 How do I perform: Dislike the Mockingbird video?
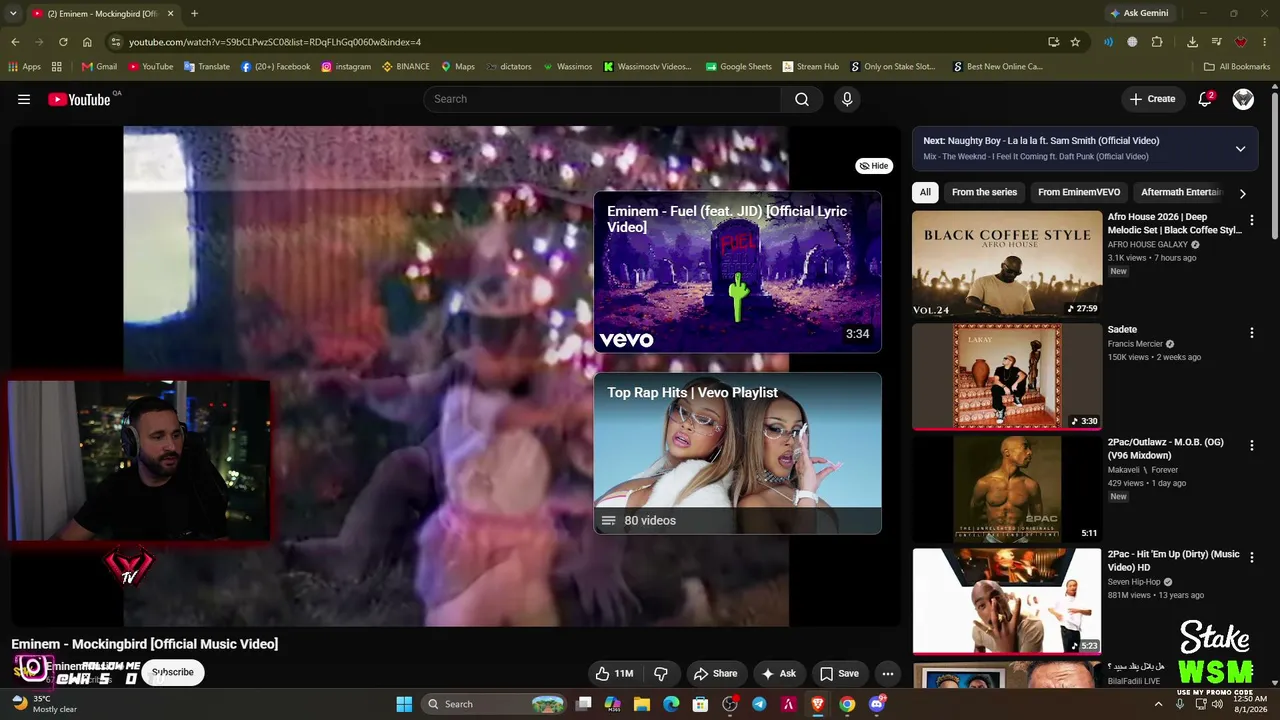(x=661, y=673)
